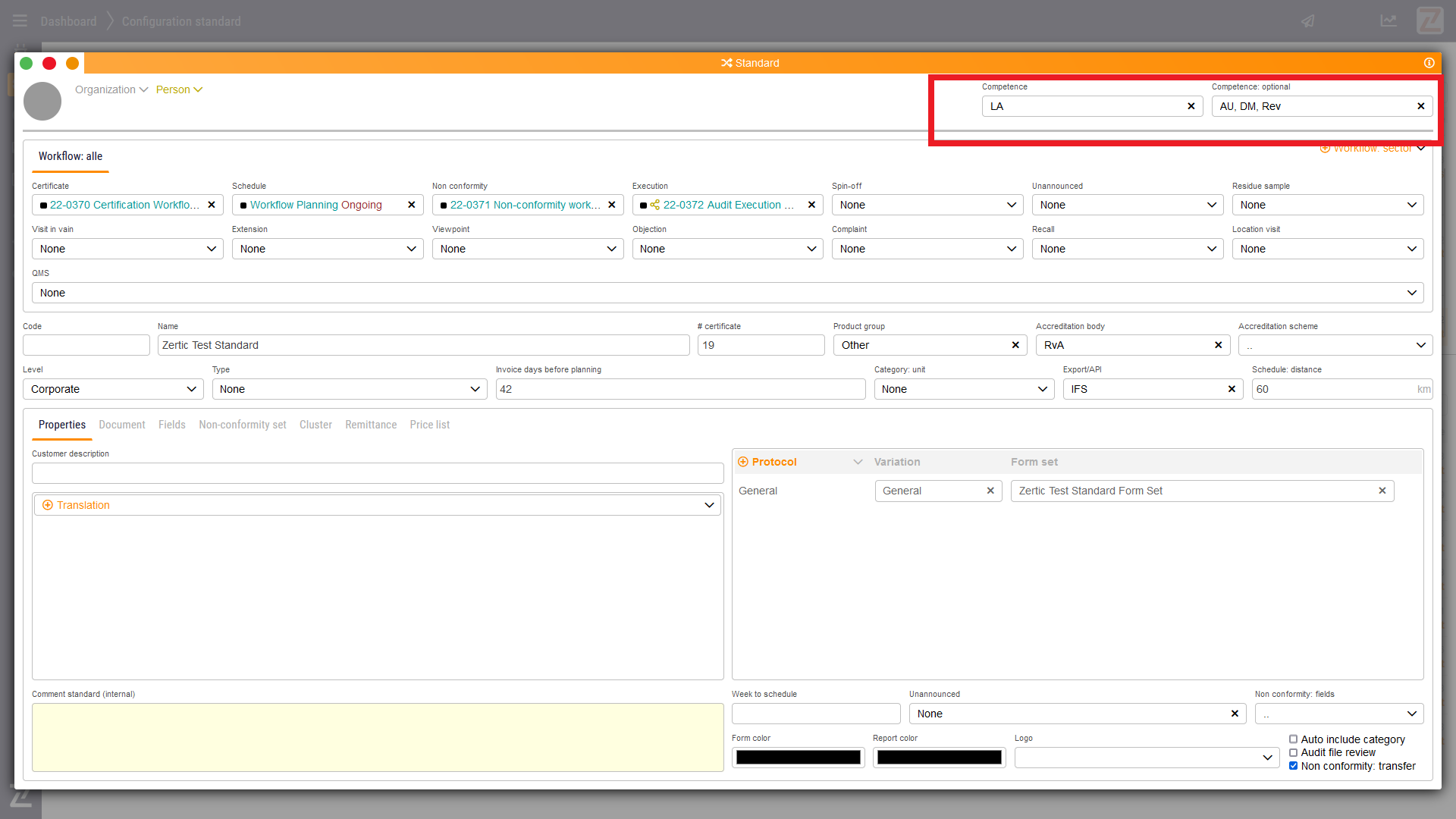Open the Form color swatch
The image size is (1456, 819).
click(798, 757)
